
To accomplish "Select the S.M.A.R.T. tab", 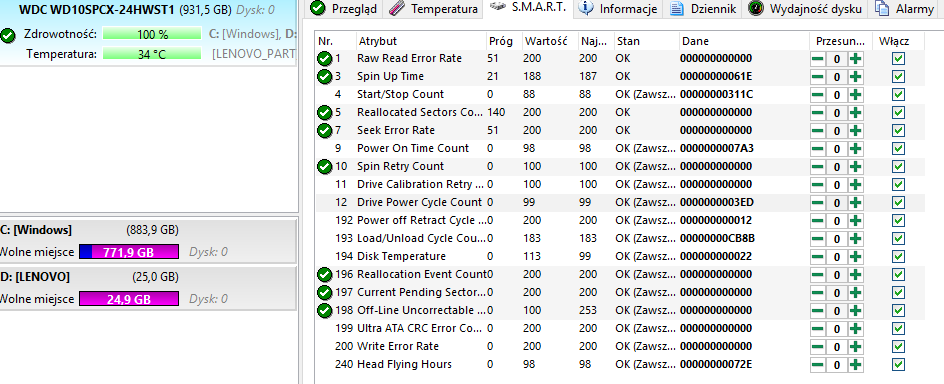I will tap(527, 7).
